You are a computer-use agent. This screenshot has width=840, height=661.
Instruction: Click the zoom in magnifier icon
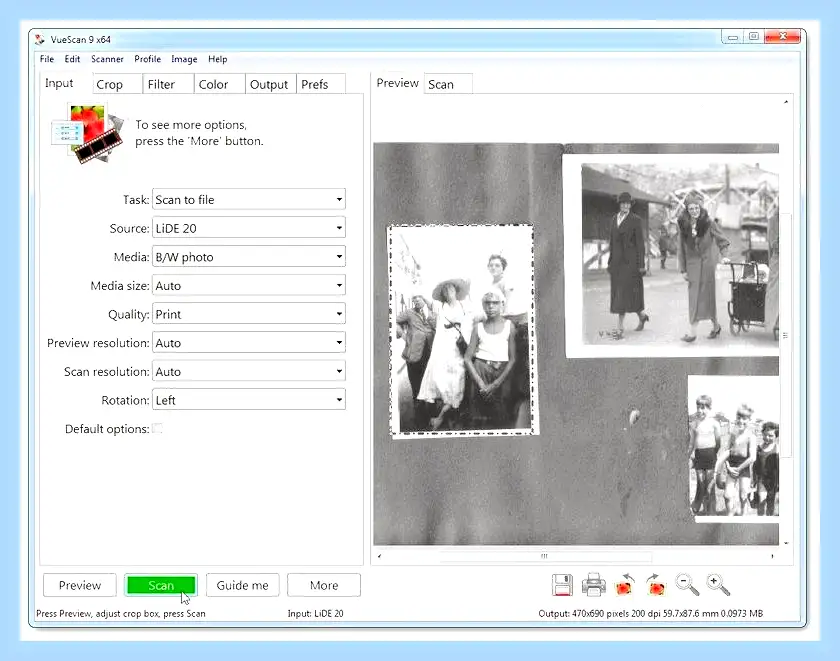coord(718,584)
